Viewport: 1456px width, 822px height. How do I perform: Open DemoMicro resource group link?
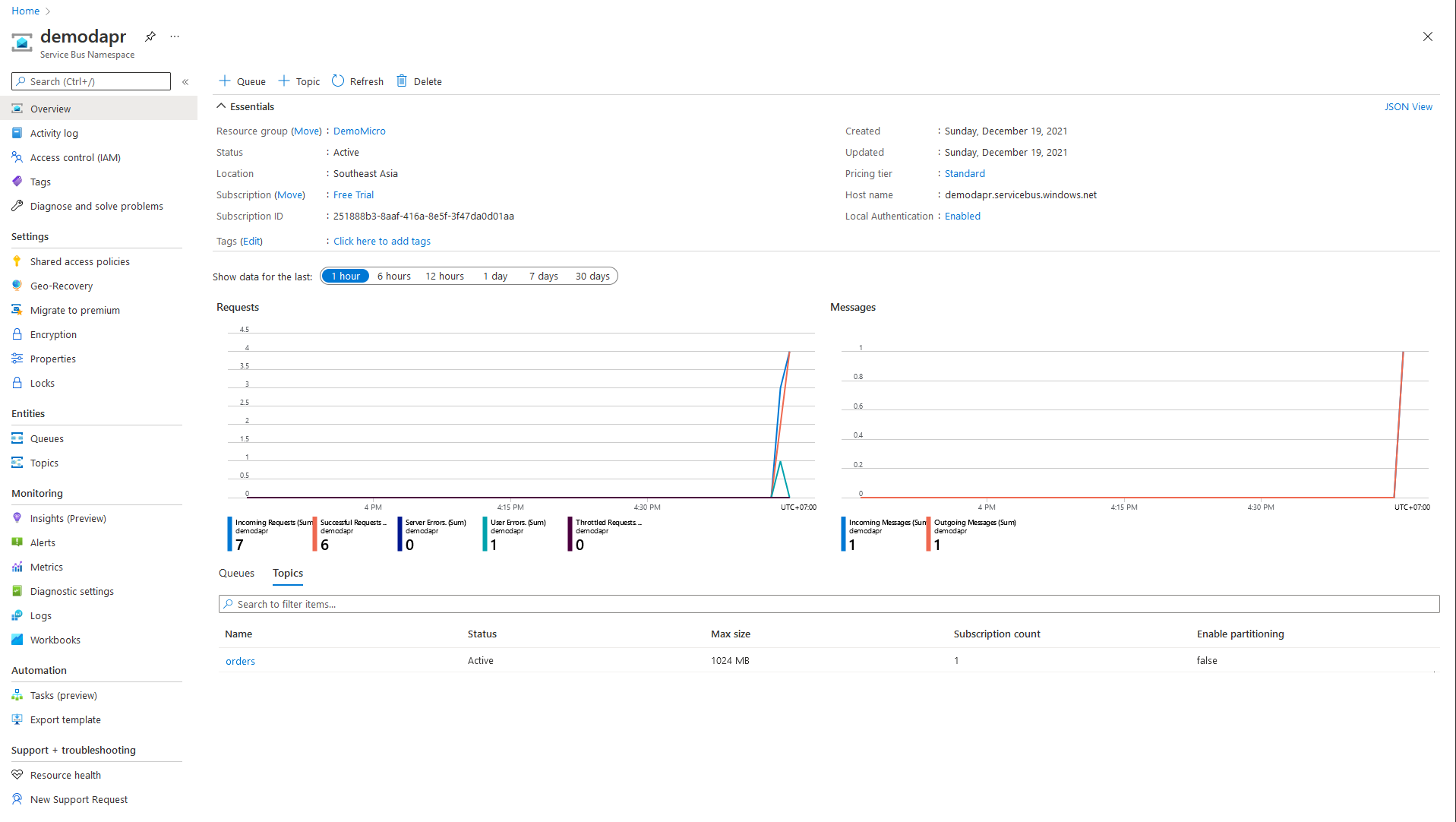click(x=359, y=131)
